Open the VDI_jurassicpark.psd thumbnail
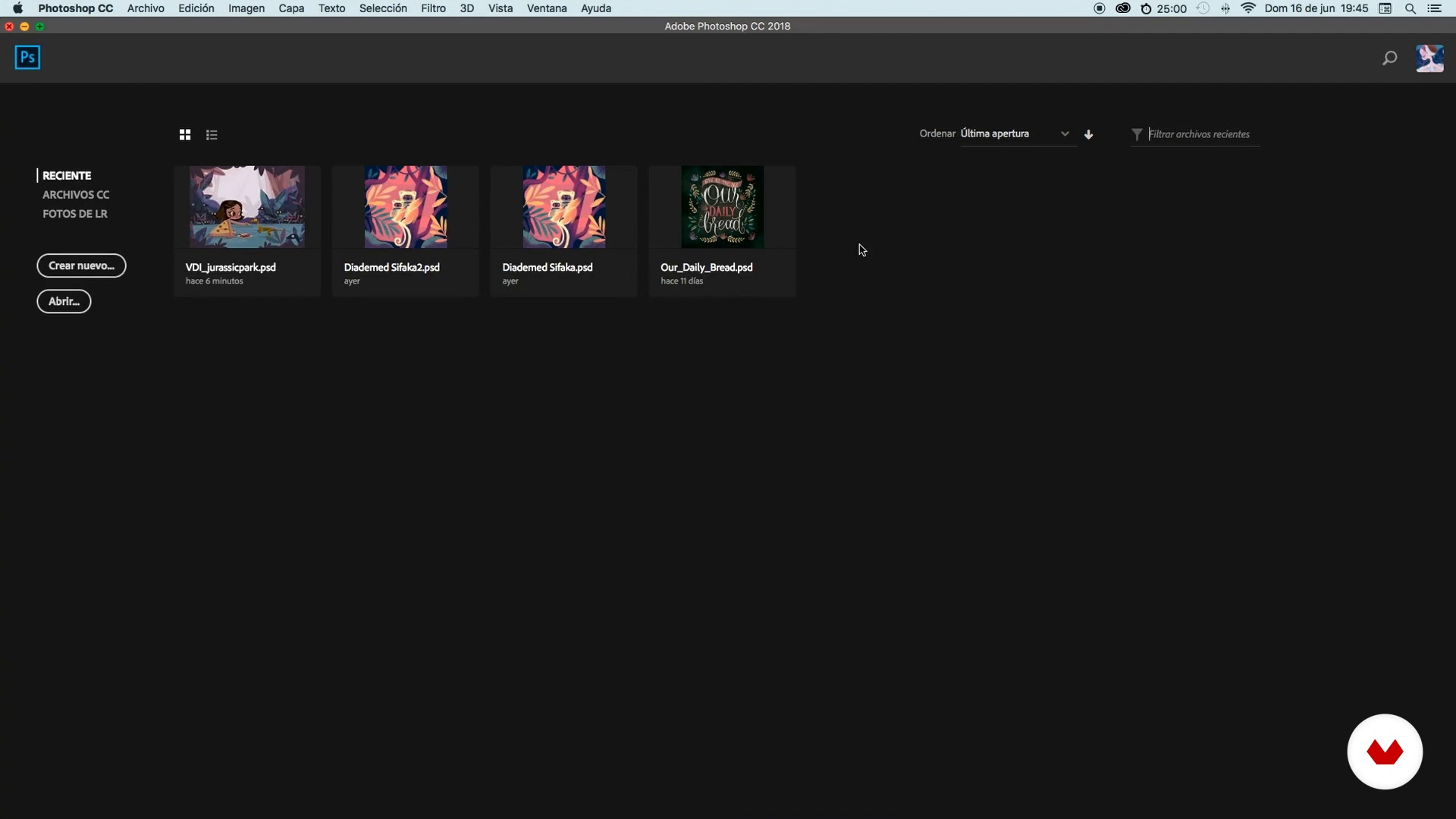This screenshot has width=1456, height=819. click(x=247, y=207)
